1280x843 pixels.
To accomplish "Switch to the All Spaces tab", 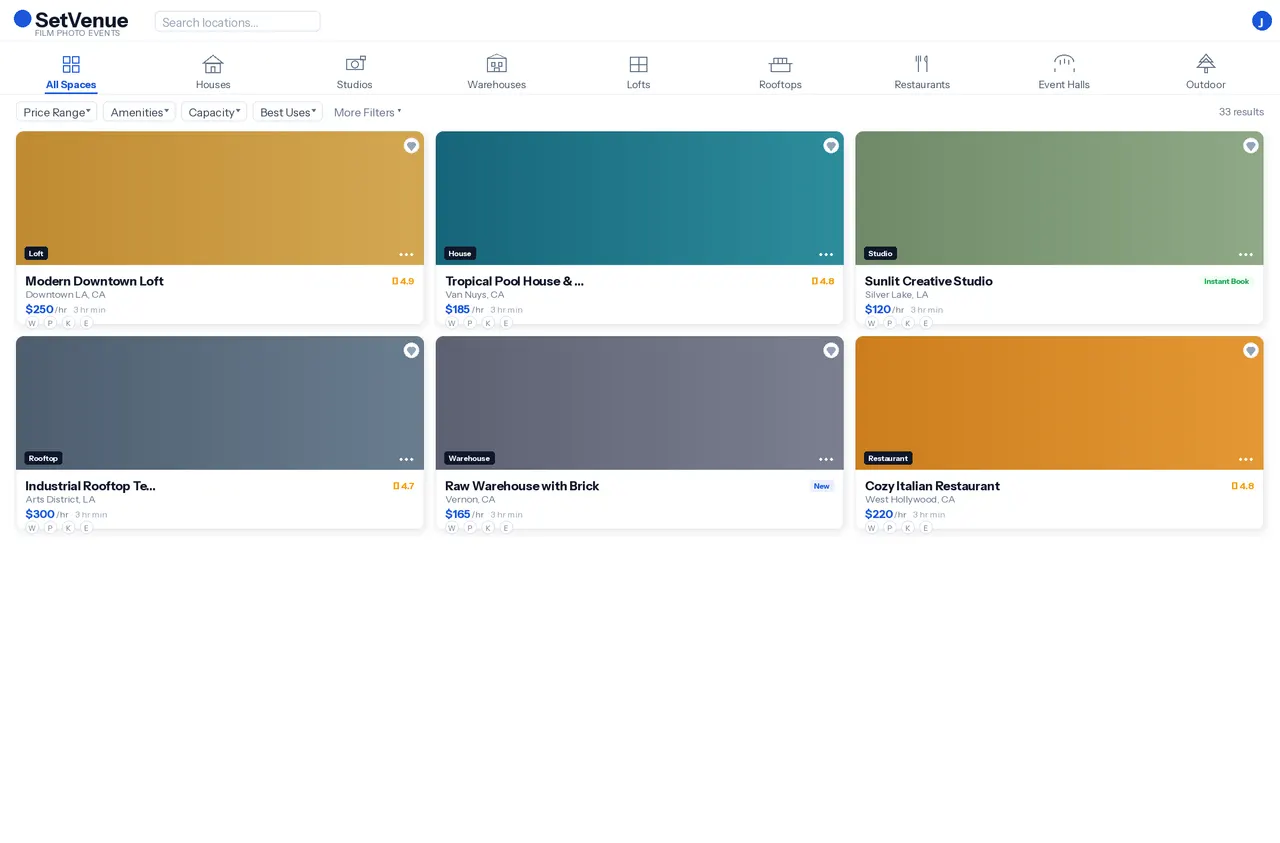I will point(71,73).
